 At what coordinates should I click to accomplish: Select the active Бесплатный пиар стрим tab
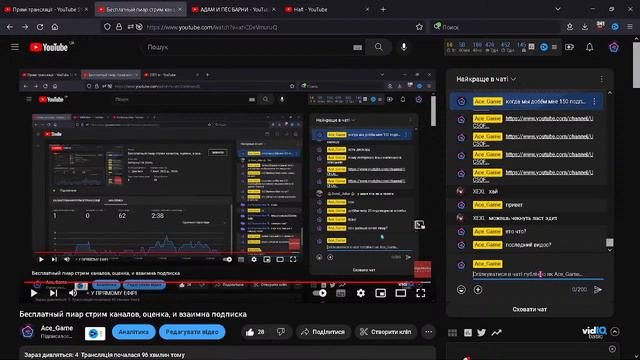[x=140, y=9]
